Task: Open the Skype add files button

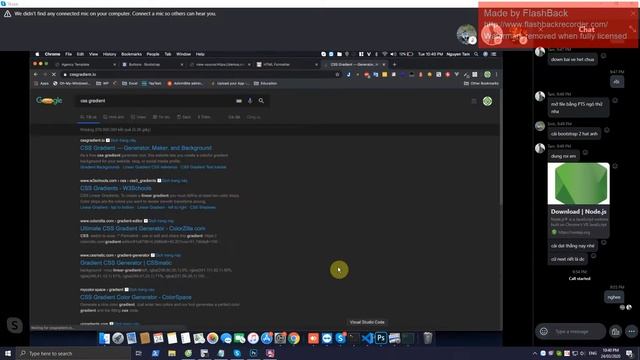Action: coord(616,331)
